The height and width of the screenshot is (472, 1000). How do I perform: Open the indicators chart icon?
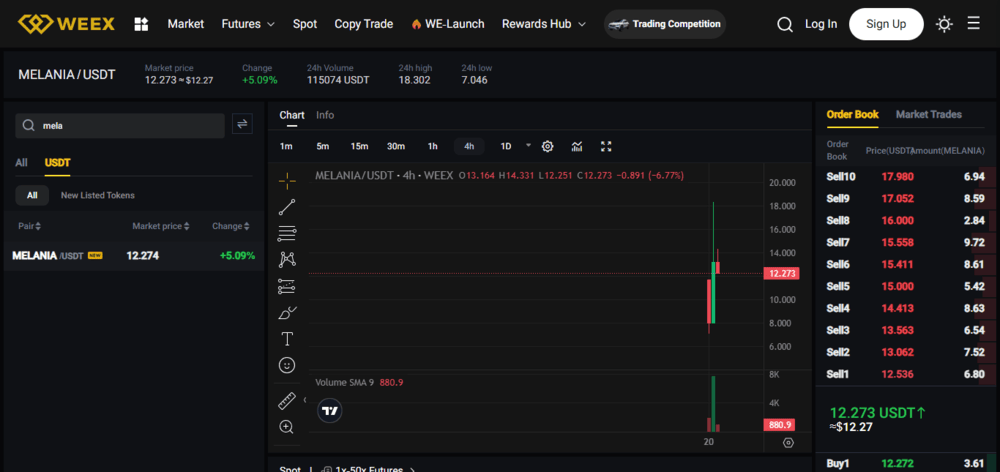point(577,146)
